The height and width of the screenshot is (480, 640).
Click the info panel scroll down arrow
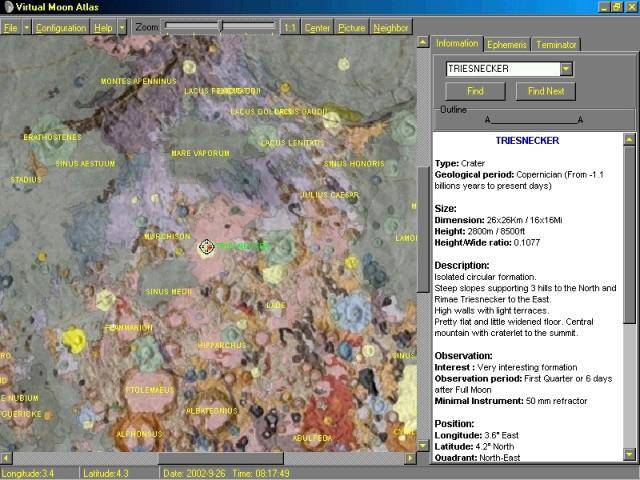click(629, 454)
